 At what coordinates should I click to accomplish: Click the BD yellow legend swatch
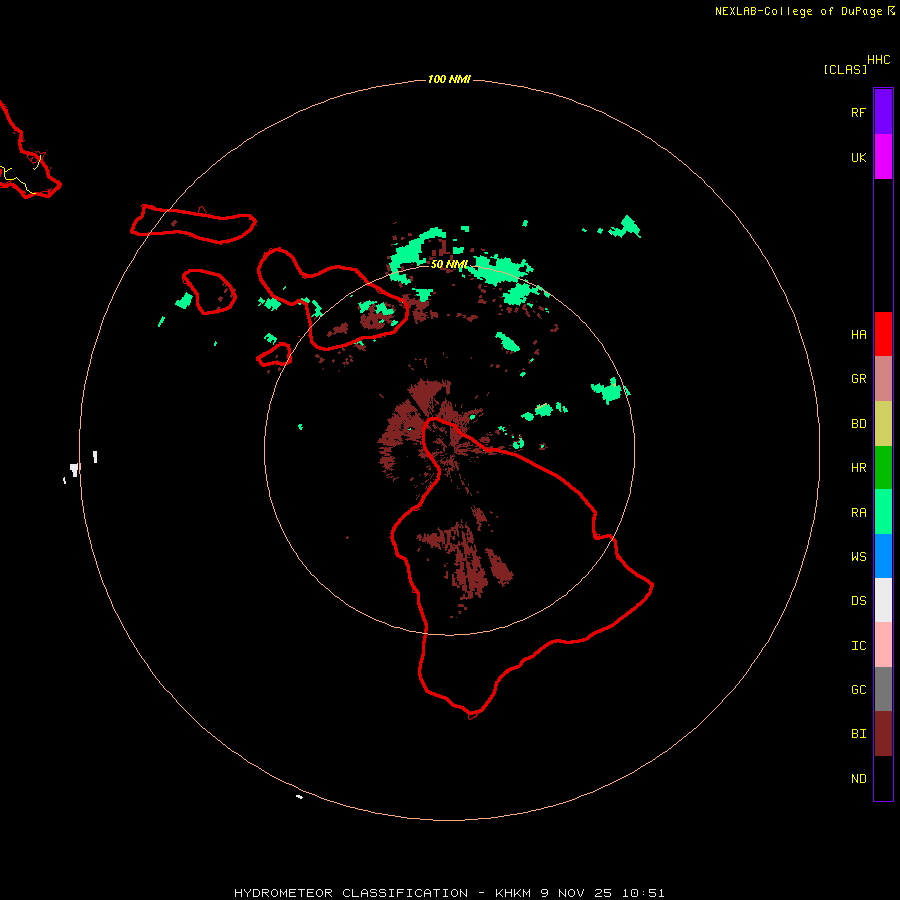click(883, 424)
